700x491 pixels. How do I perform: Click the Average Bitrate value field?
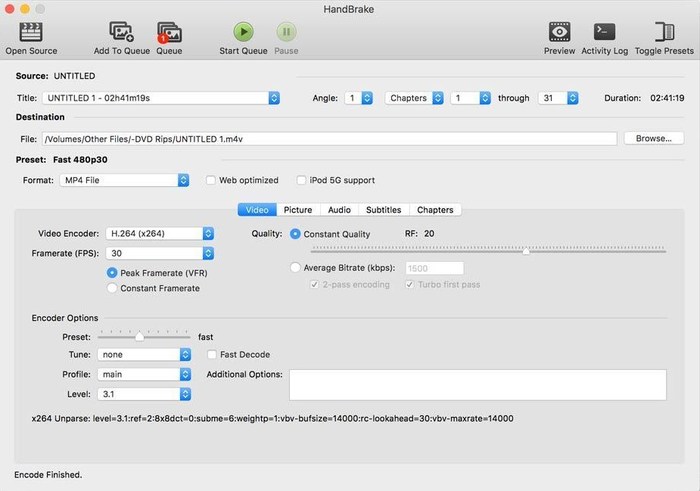(x=434, y=268)
